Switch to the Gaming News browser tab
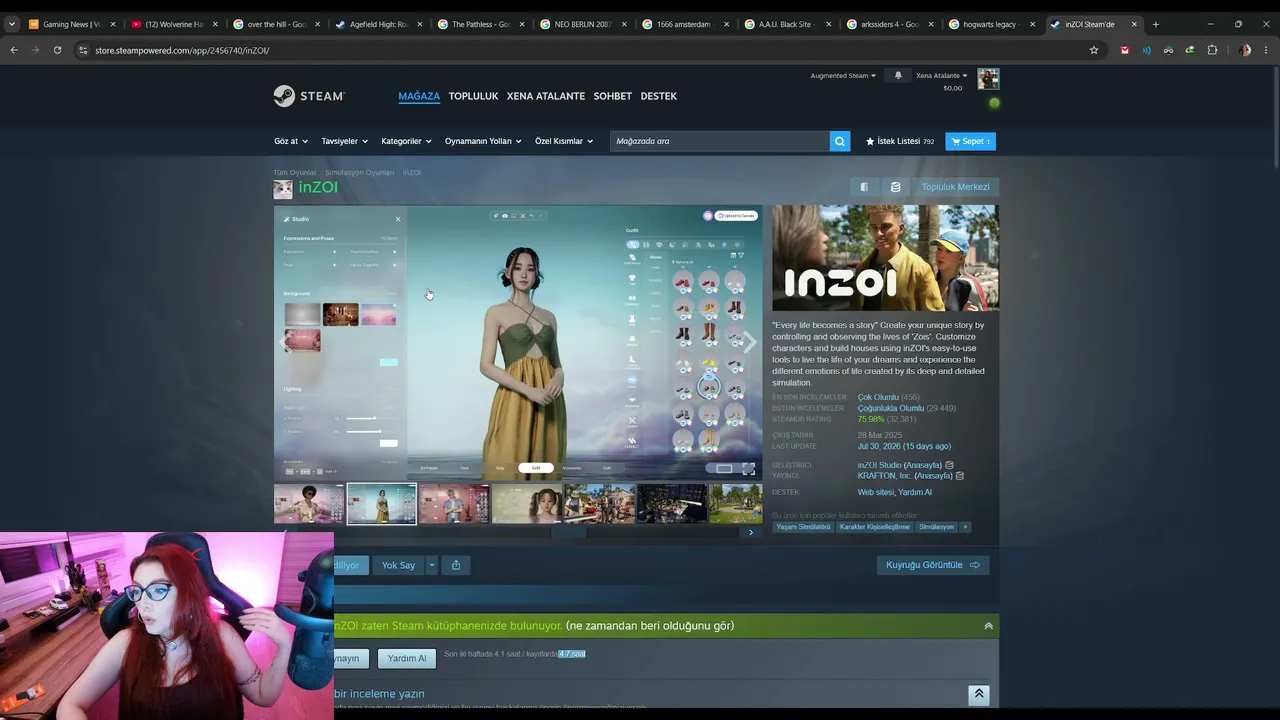The height and width of the screenshot is (720, 1280). 72,24
